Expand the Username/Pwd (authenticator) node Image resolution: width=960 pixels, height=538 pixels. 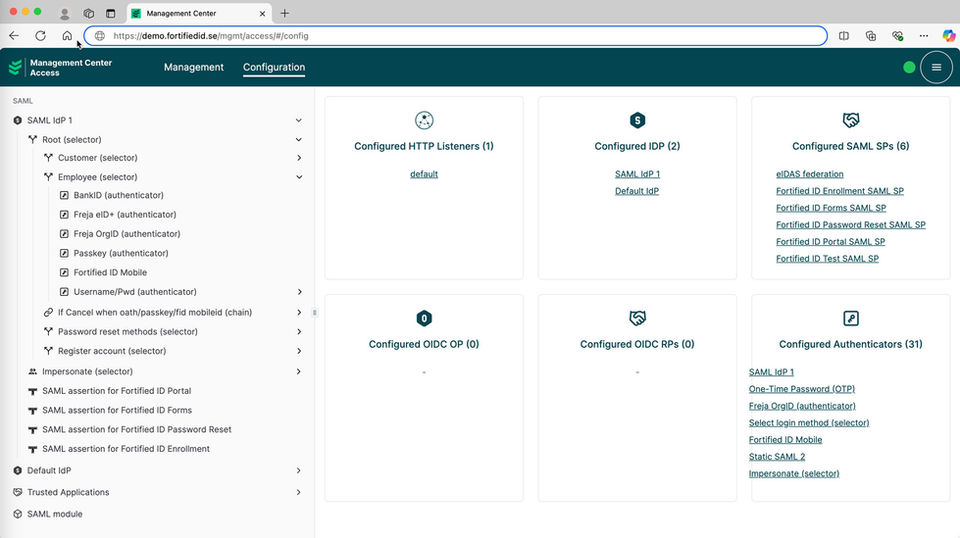point(299,292)
